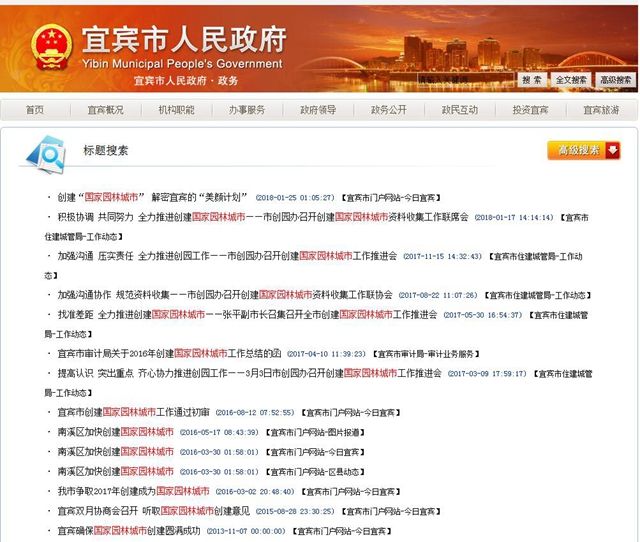
Task: Open result 我市争取2017年创建成为国家园林城市
Action: [133, 491]
